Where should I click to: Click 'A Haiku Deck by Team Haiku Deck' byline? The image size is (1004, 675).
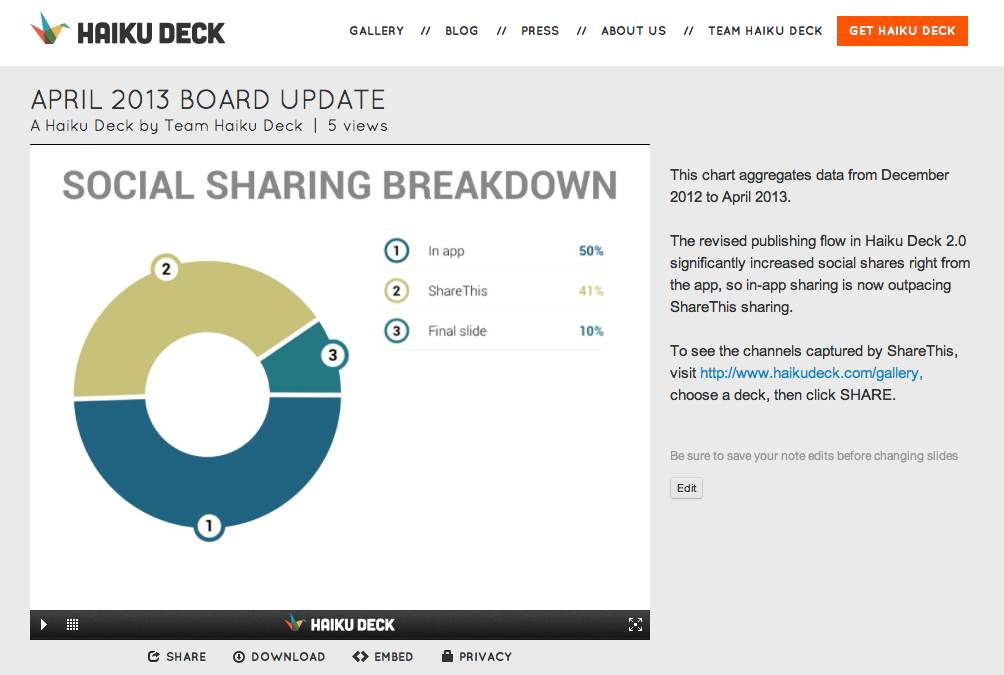click(x=166, y=126)
